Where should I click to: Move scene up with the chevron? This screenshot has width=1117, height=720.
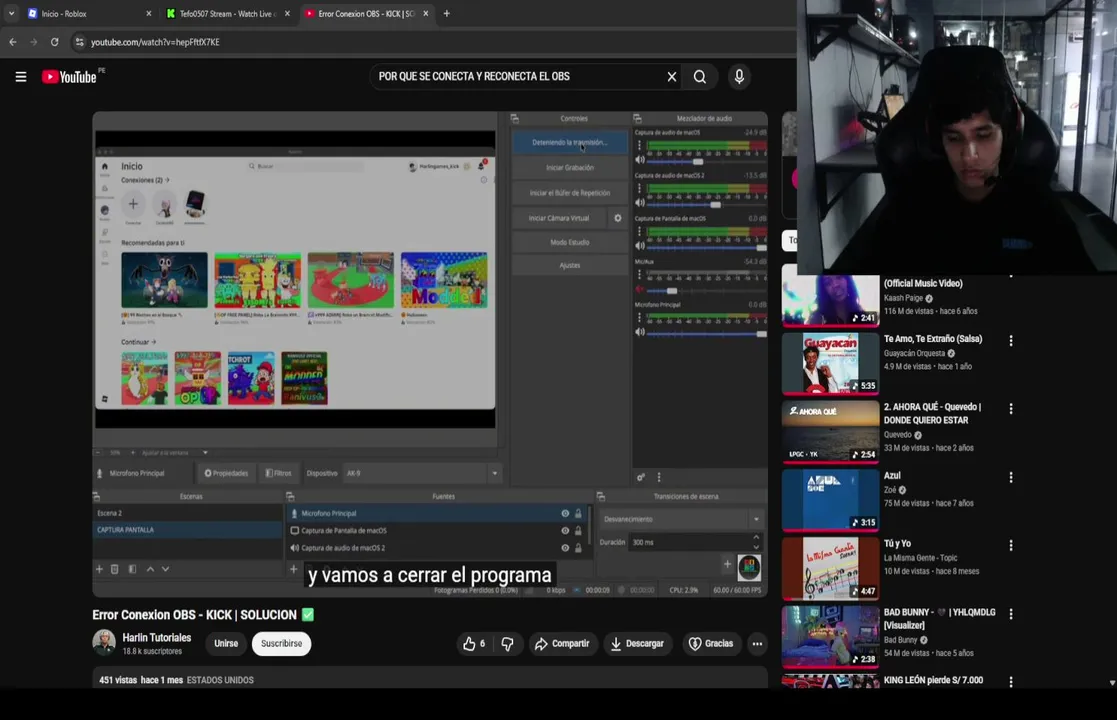tap(150, 569)
